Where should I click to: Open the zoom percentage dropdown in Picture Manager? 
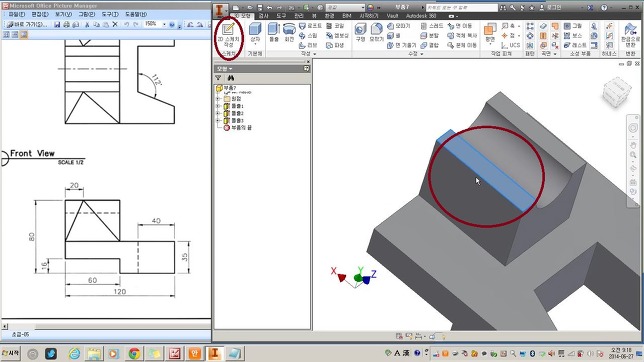[164, 25]
